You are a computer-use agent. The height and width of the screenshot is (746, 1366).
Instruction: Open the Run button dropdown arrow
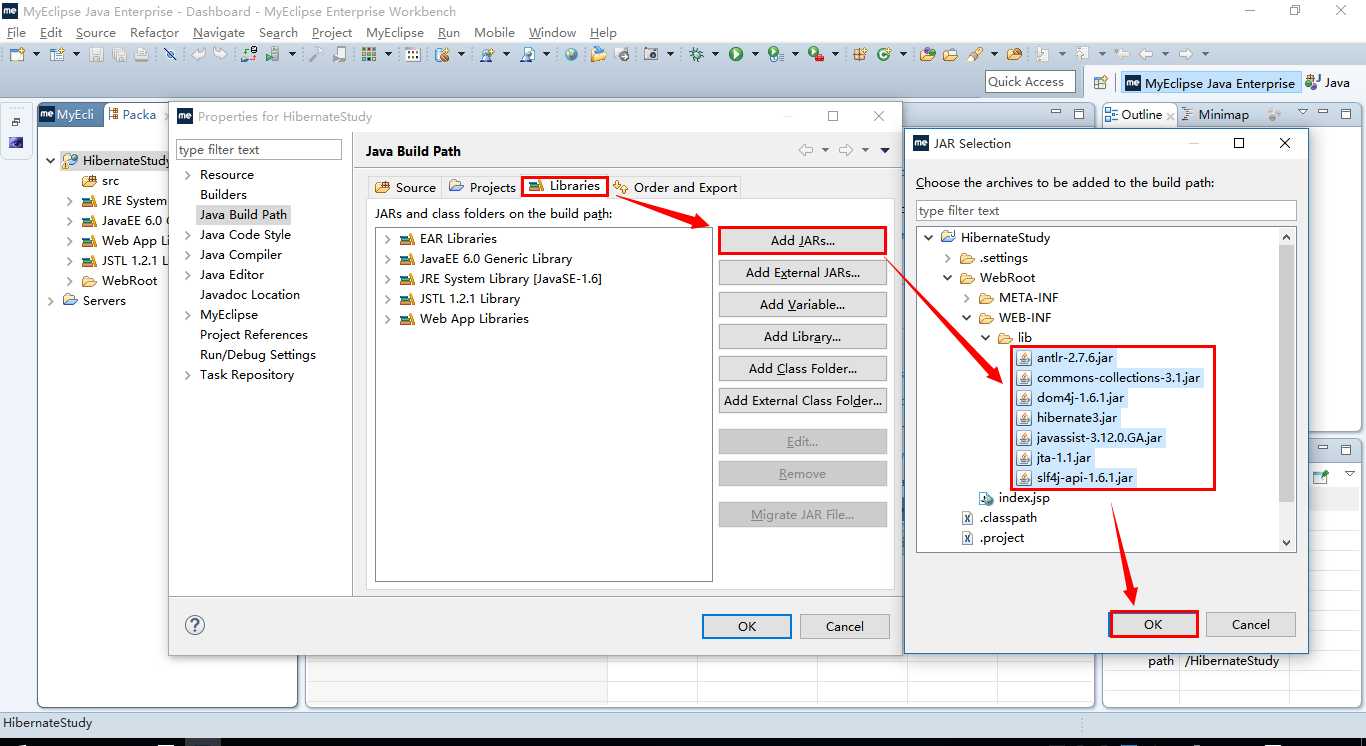[755, 54]
